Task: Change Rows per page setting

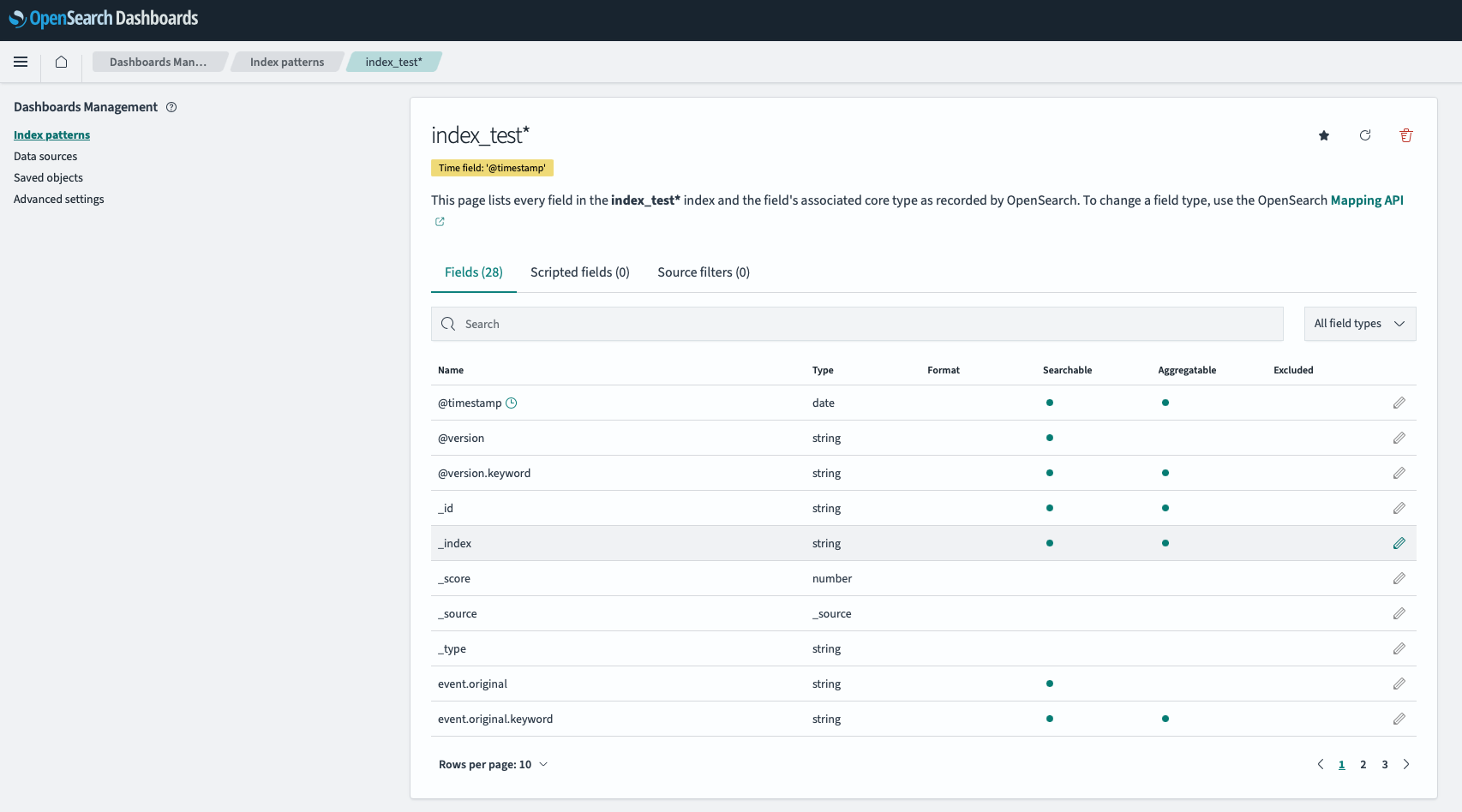Action: (494, 764)
